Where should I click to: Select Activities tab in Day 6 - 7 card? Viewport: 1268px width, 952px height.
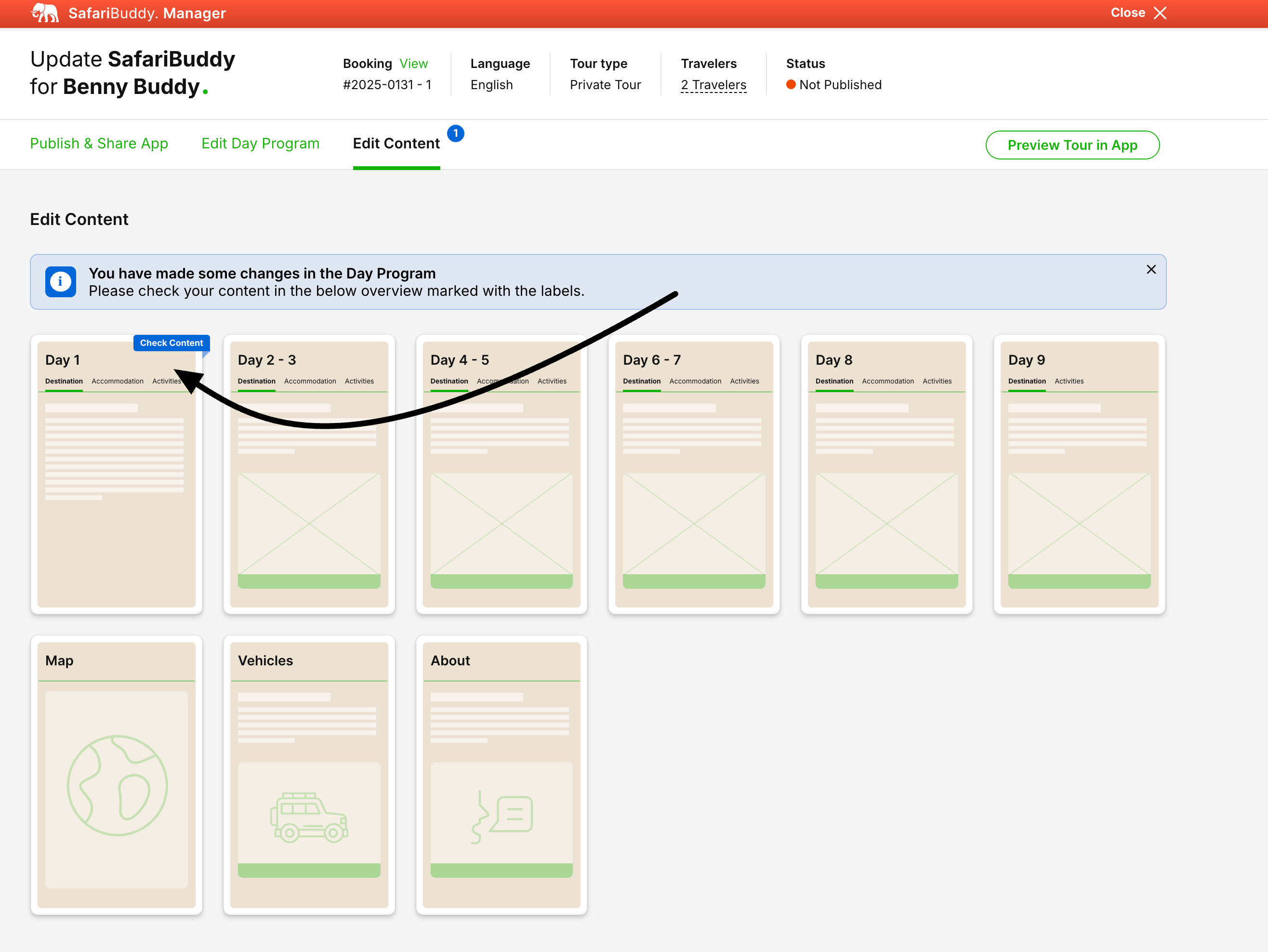(x=744, y=381)
